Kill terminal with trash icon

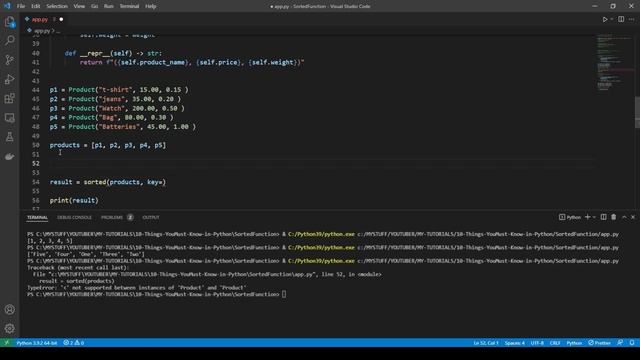[613, 217]
